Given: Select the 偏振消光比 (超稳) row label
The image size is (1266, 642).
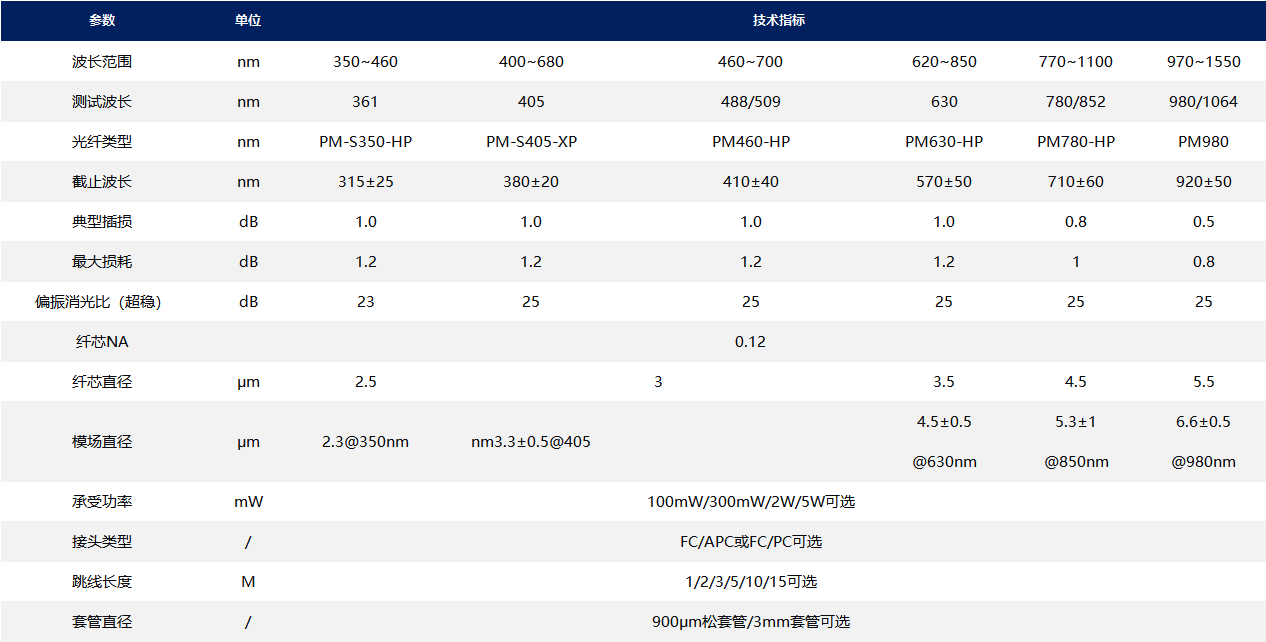Looking at the screenshot, I should click(x=98, y=302).
